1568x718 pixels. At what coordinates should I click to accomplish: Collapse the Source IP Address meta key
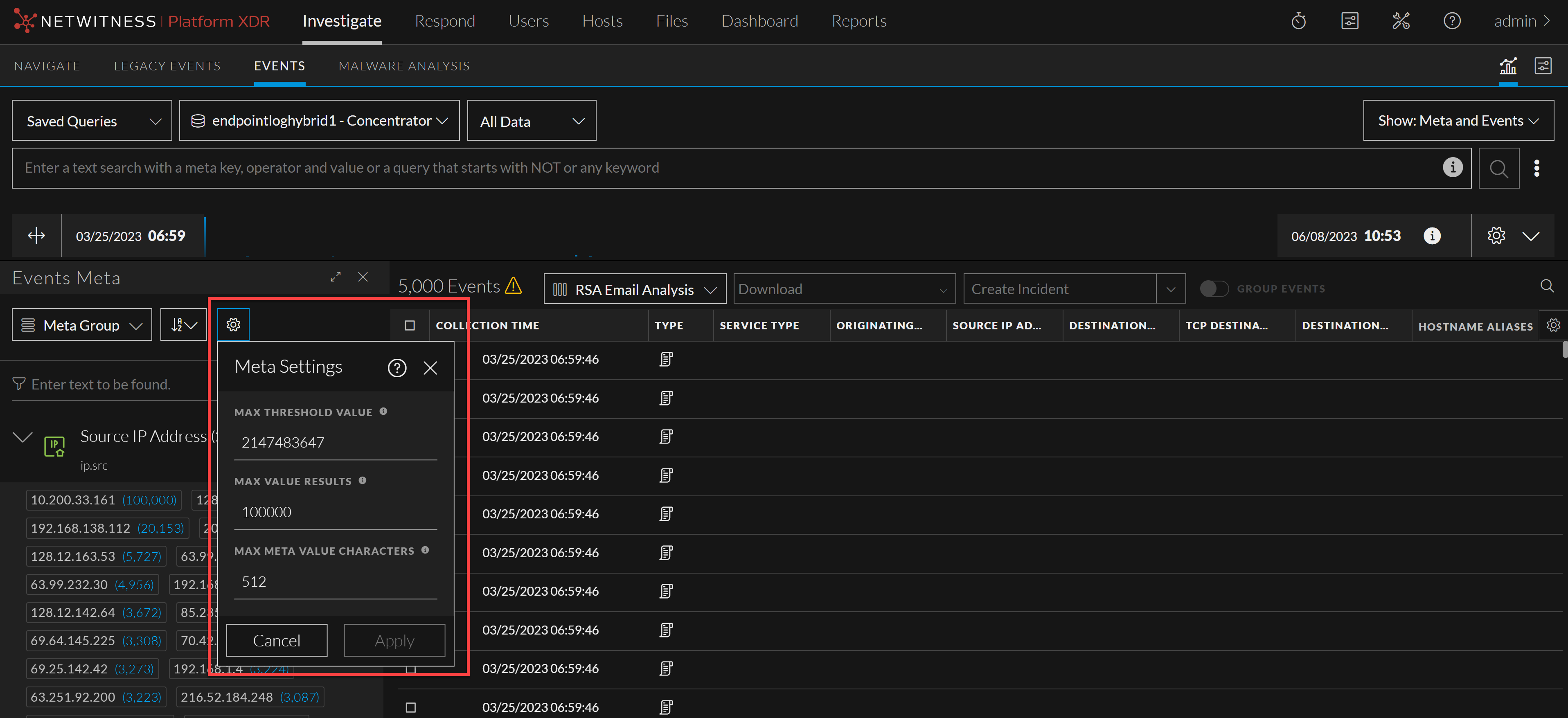click(x=23, y=436)
